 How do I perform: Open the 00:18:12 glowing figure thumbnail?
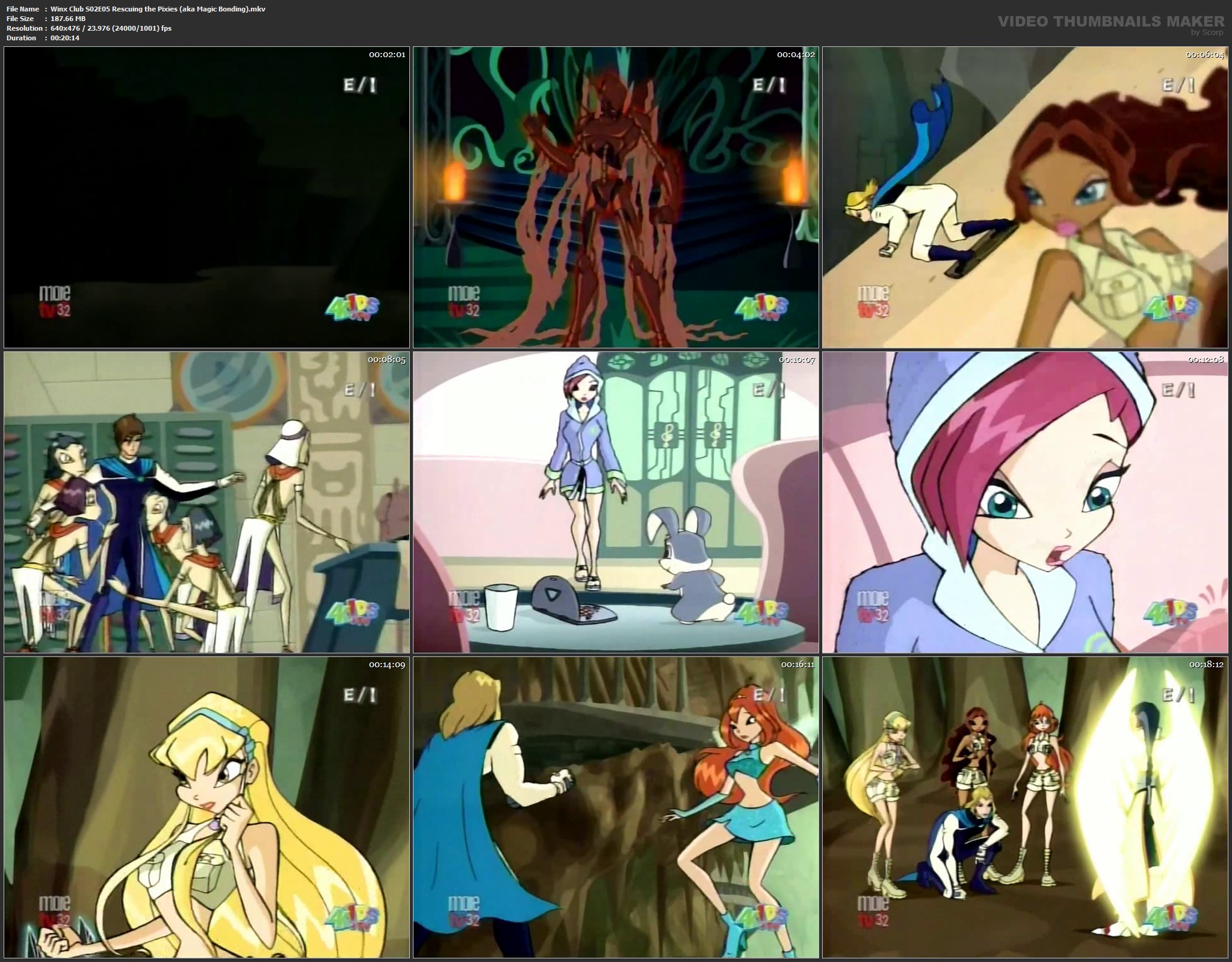1025,807
